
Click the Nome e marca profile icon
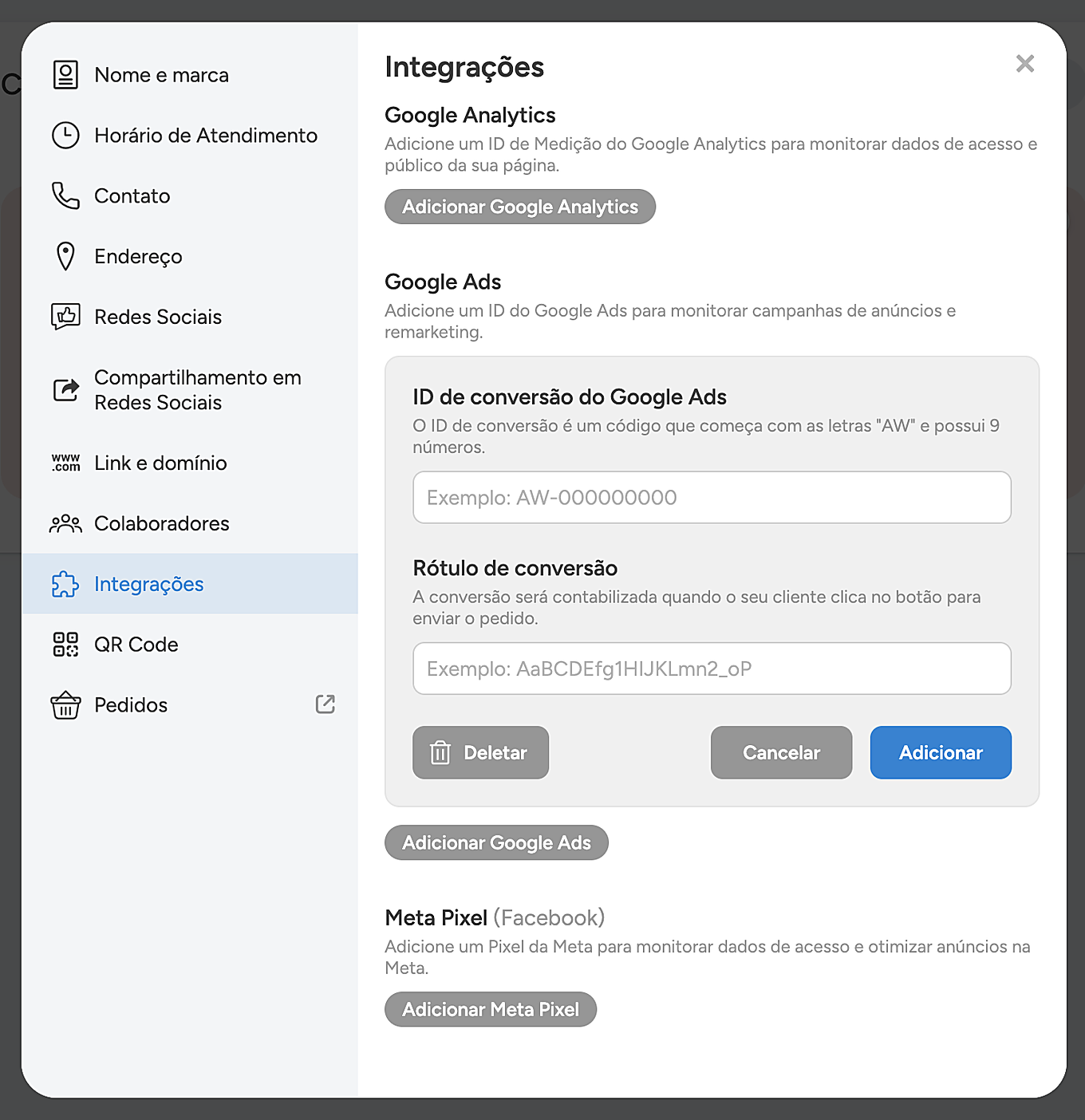pos(65,75)
